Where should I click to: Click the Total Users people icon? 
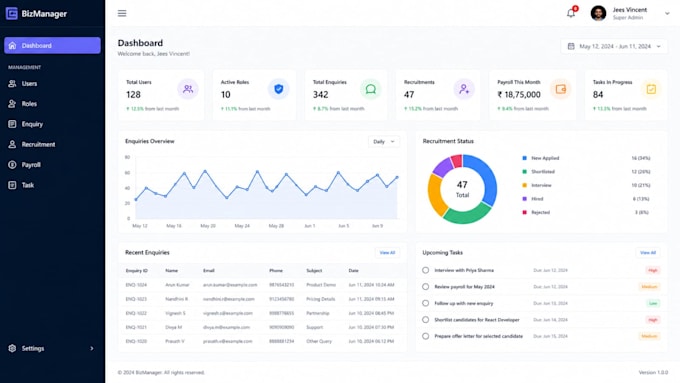(x=188, y=89)
